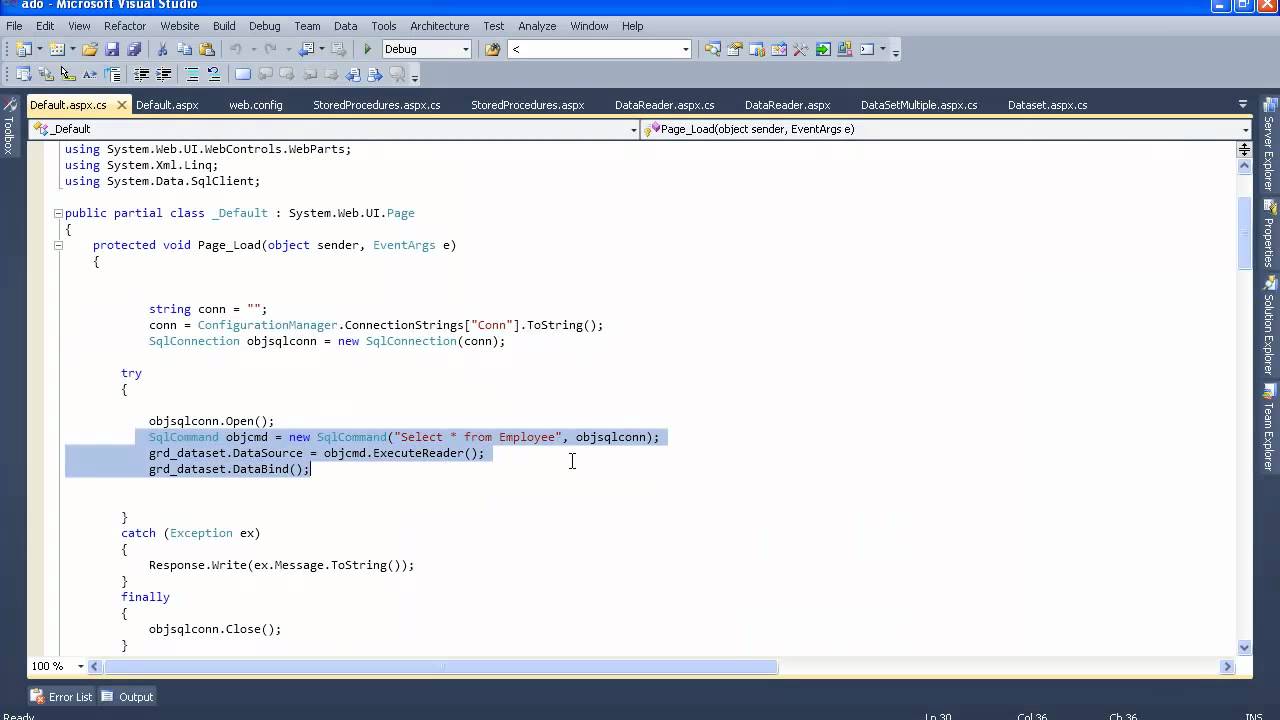Open the Architecture menu
Screen dimensions: 1280x720
click(439, 26)
